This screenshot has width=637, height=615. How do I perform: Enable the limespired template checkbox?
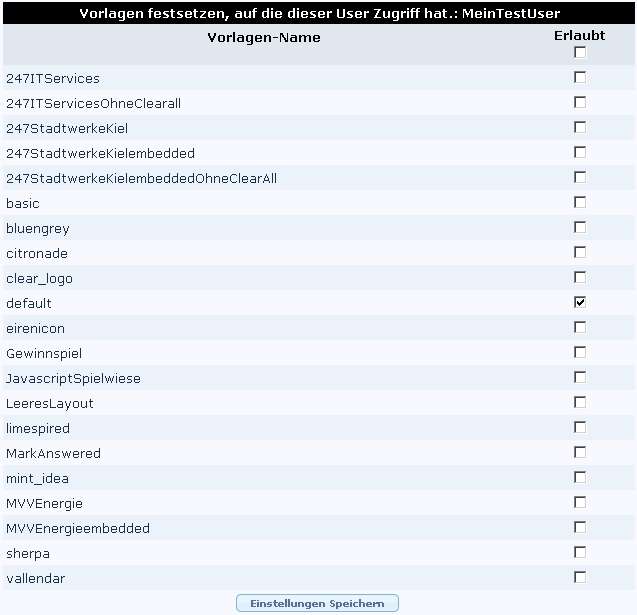[x=580, y=427]
